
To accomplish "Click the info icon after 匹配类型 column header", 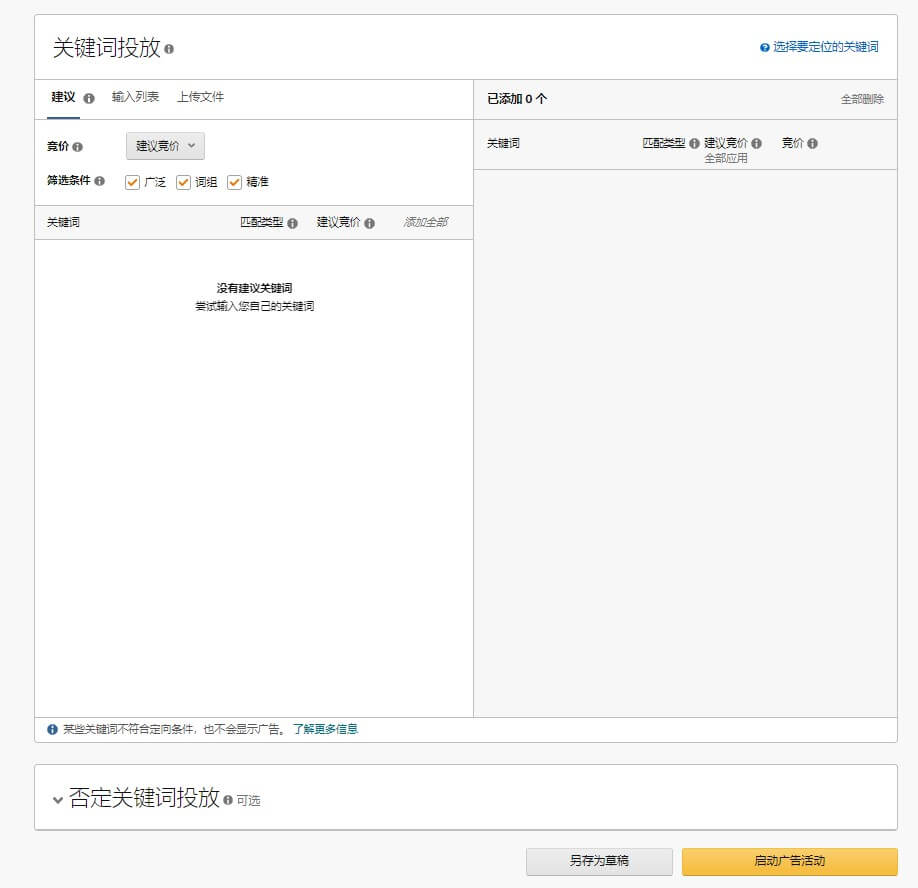I will point(293,222).
